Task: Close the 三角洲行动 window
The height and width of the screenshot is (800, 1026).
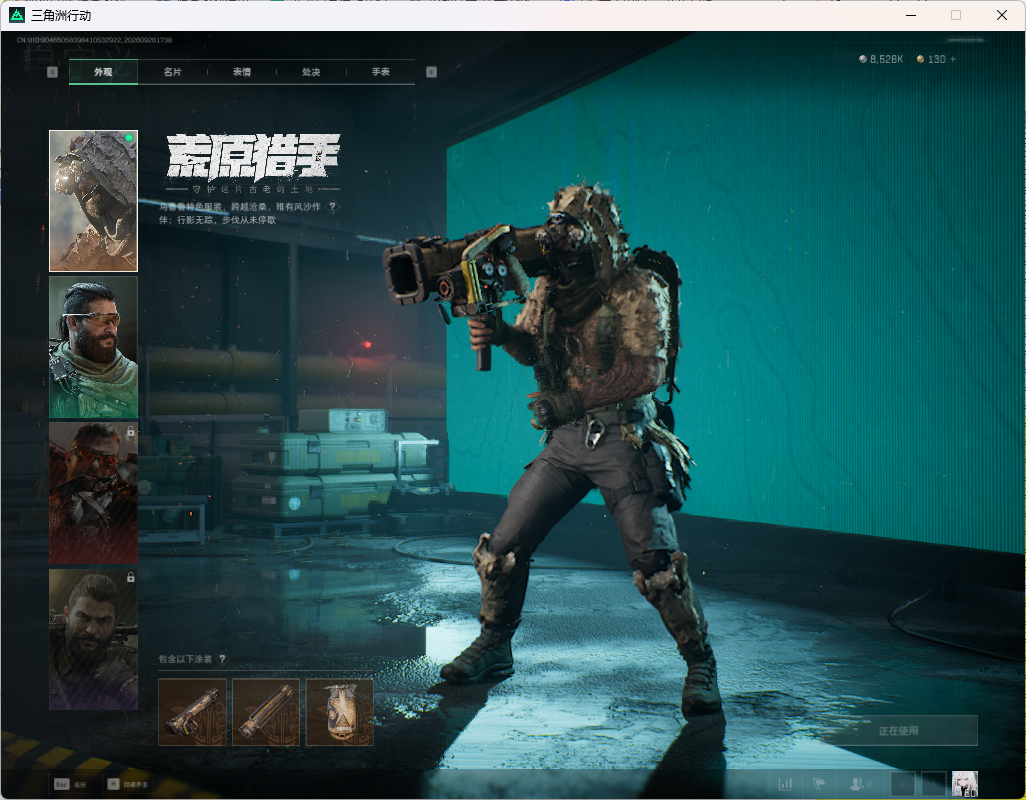Action: [x=1002, y=15]
